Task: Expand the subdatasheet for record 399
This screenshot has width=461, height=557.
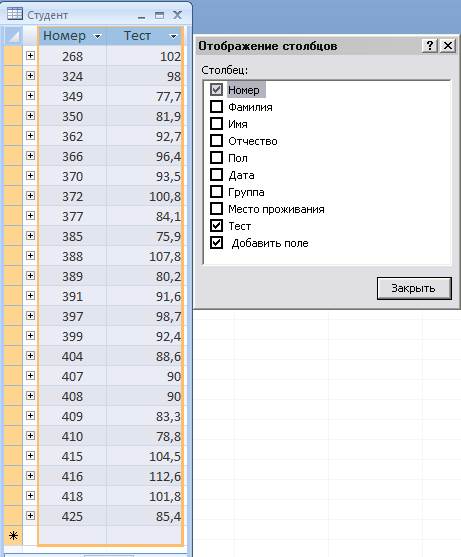Action: click(30, 336)
